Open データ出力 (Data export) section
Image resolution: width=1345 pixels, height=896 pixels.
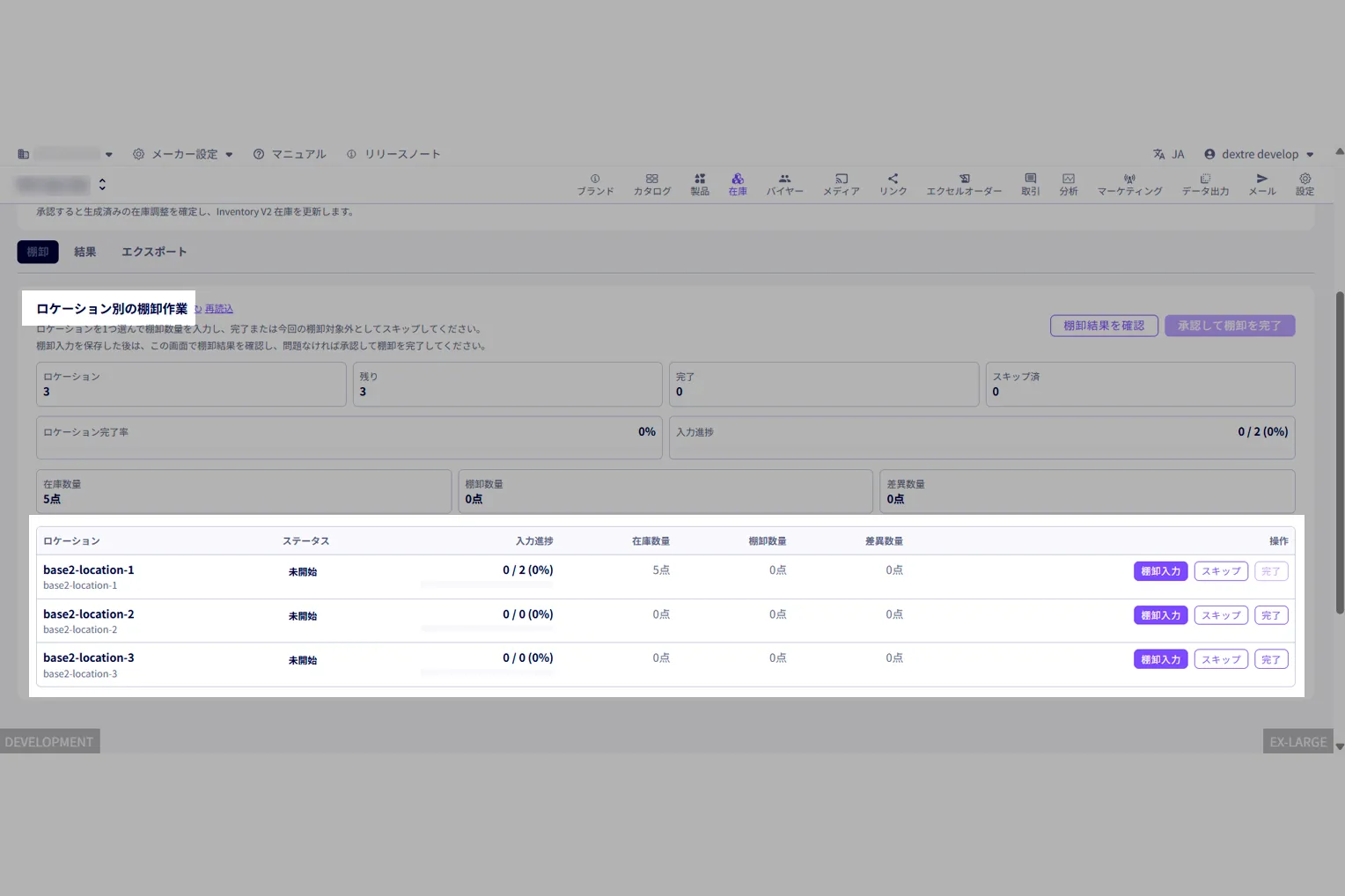point(1205,184)
